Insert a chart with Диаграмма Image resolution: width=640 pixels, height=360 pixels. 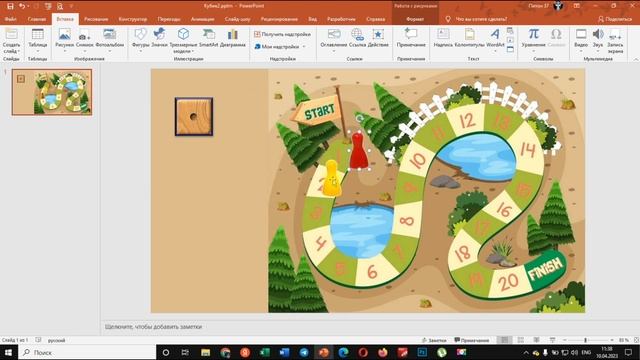pyautogui.click(x=233, y=38)
